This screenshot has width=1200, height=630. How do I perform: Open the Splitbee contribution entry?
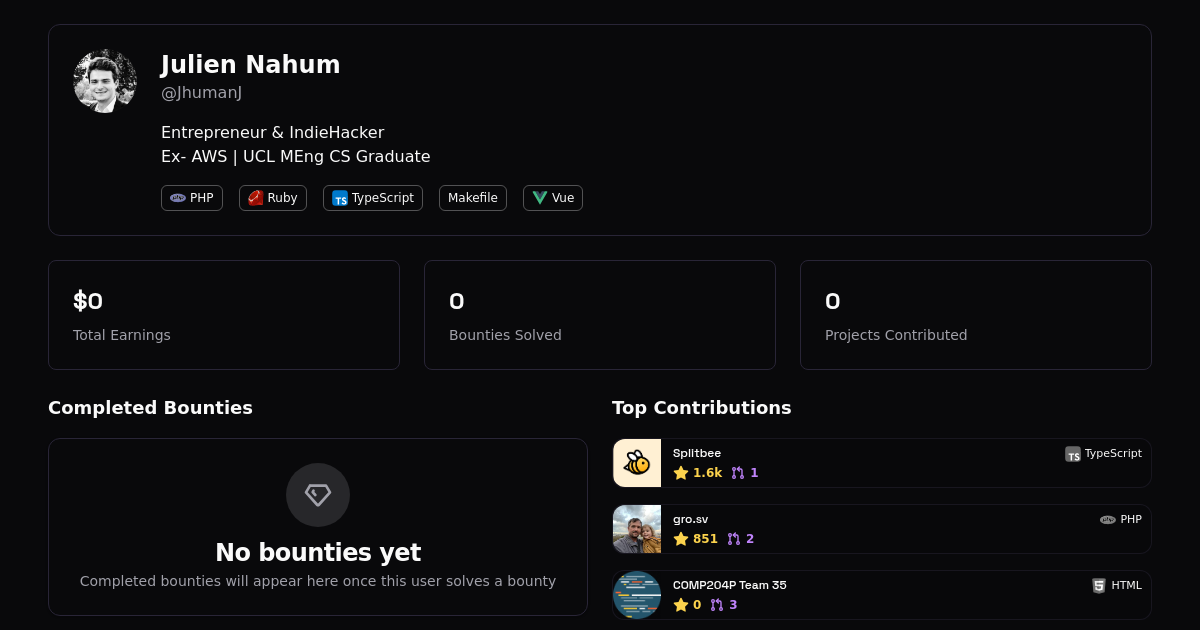coord(697,453)
